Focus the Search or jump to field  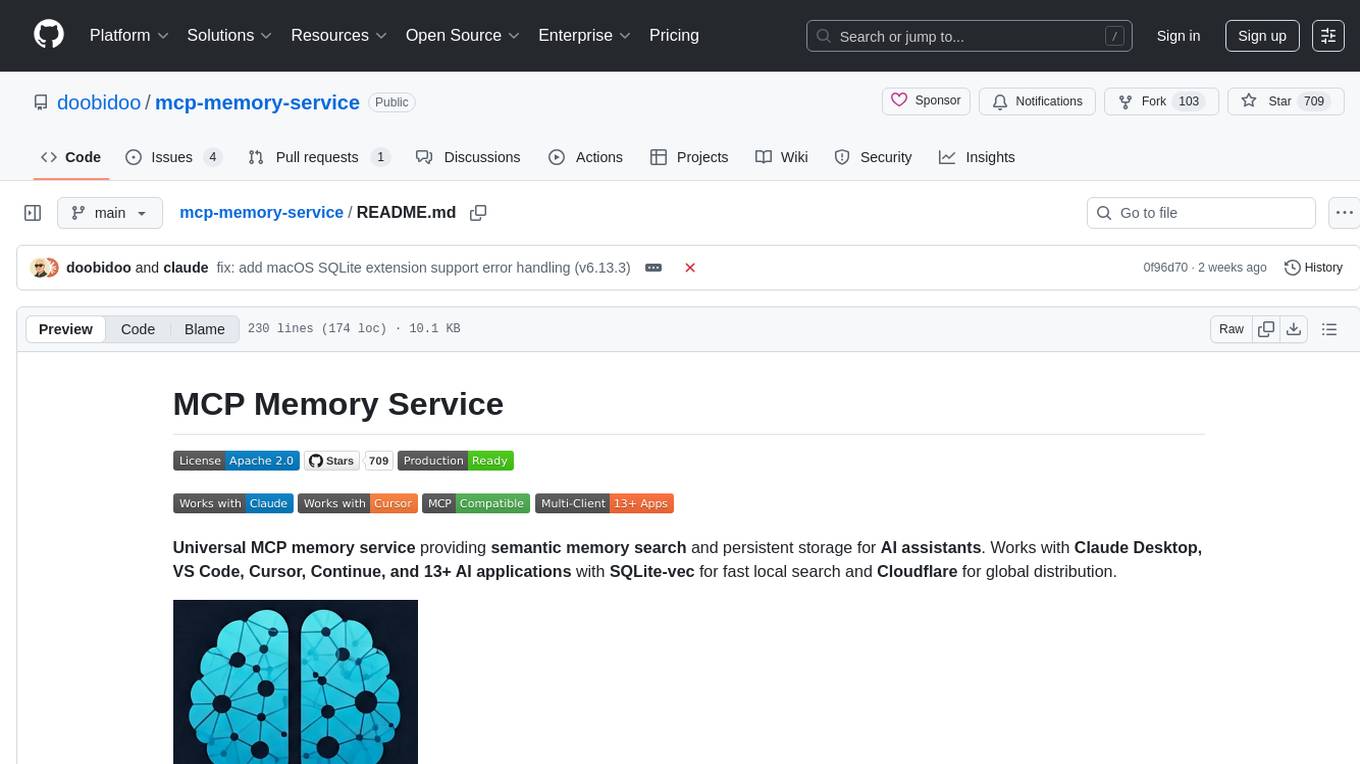(969, 36)
